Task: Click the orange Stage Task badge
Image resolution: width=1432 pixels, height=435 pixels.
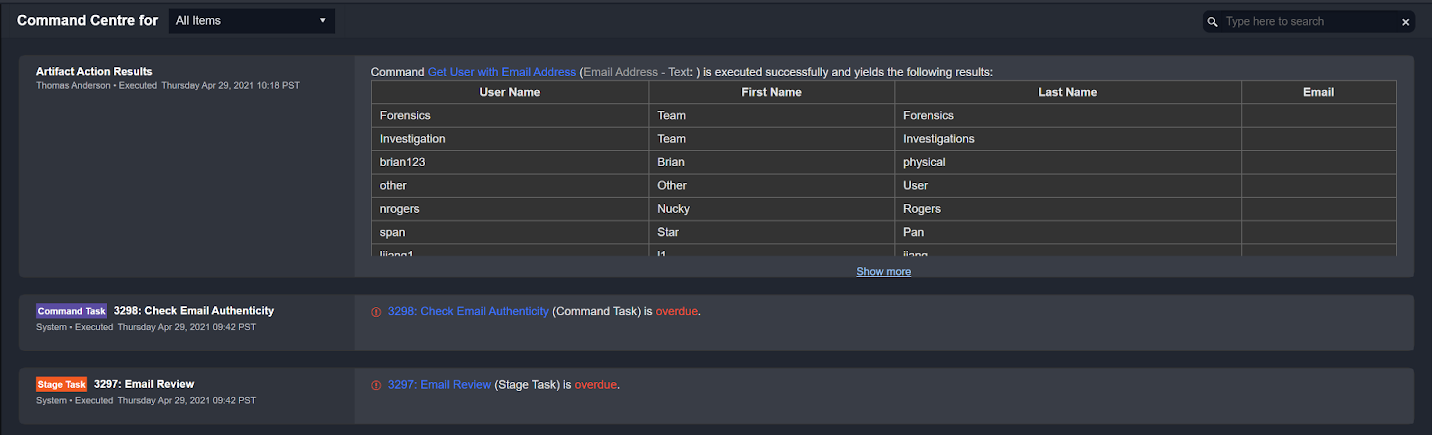Action: tap(62, 384)
